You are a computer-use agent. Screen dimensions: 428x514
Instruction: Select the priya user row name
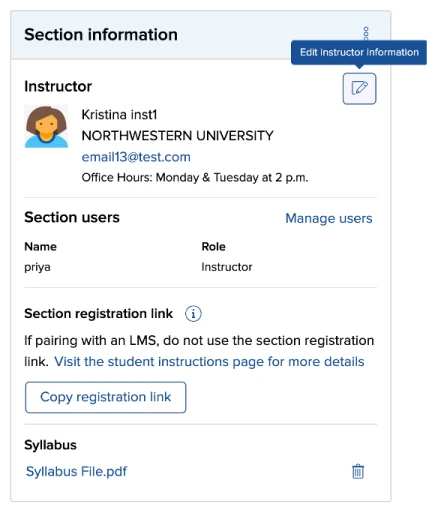[x=37, y=267]
